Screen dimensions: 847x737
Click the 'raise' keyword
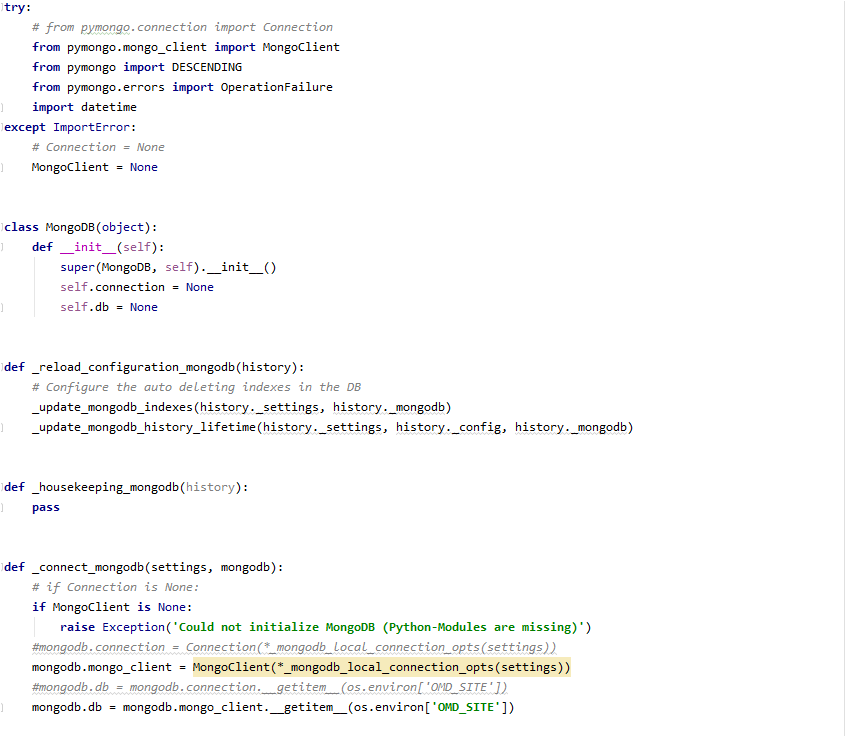pyautogui.click(x=77, y=627)
